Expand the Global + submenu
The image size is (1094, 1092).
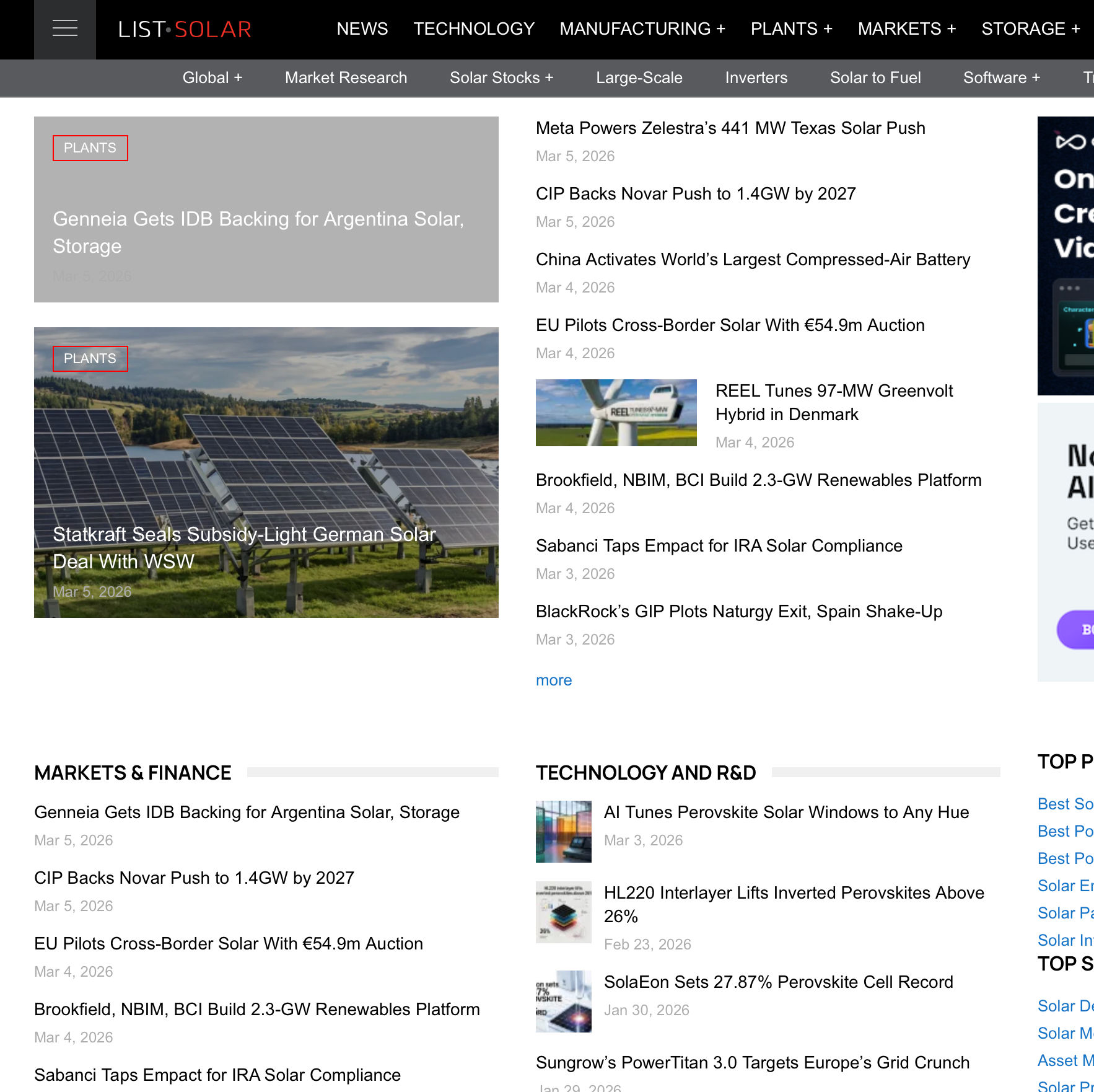[212, 78]
